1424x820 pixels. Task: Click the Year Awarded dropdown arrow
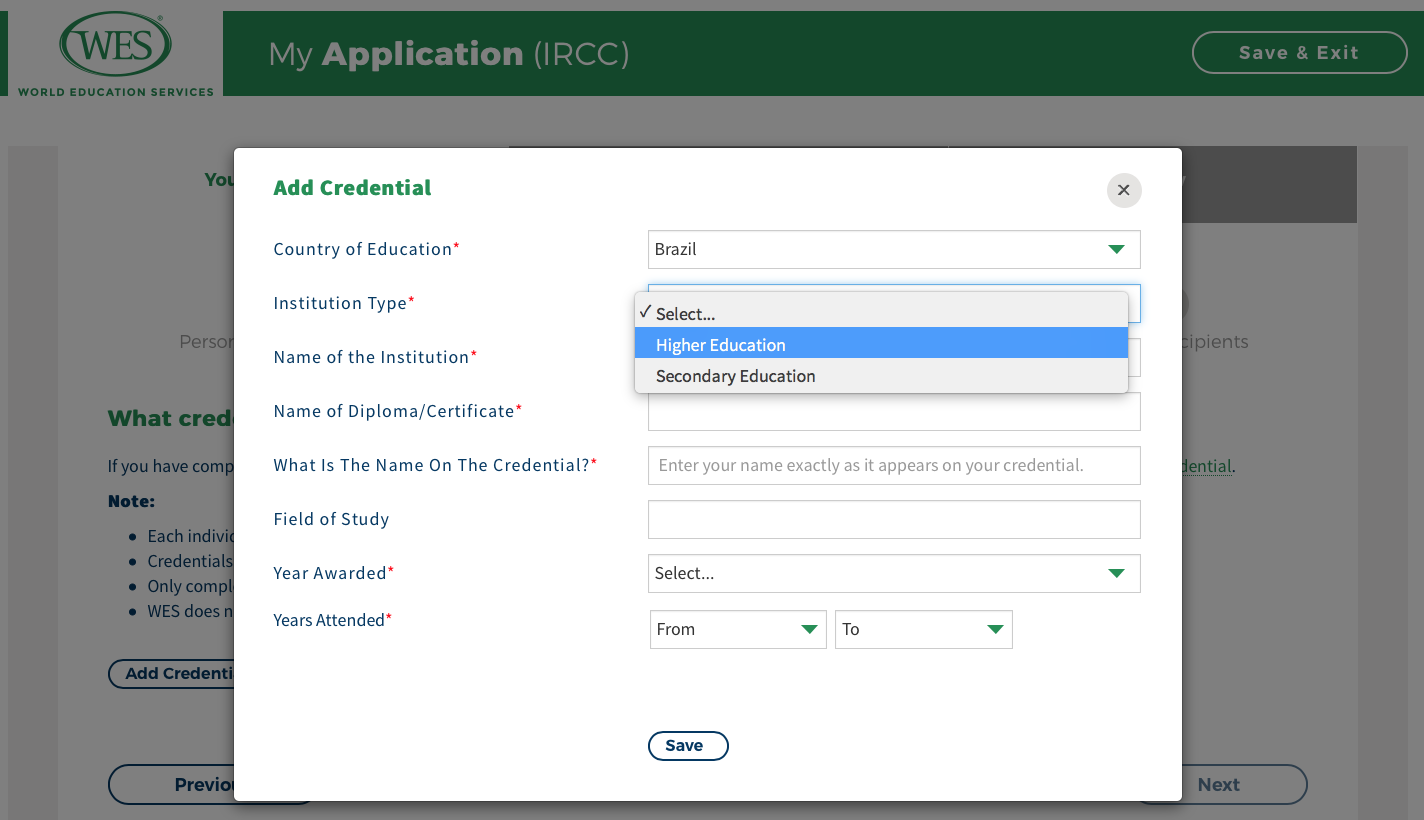coord(1116,574)
